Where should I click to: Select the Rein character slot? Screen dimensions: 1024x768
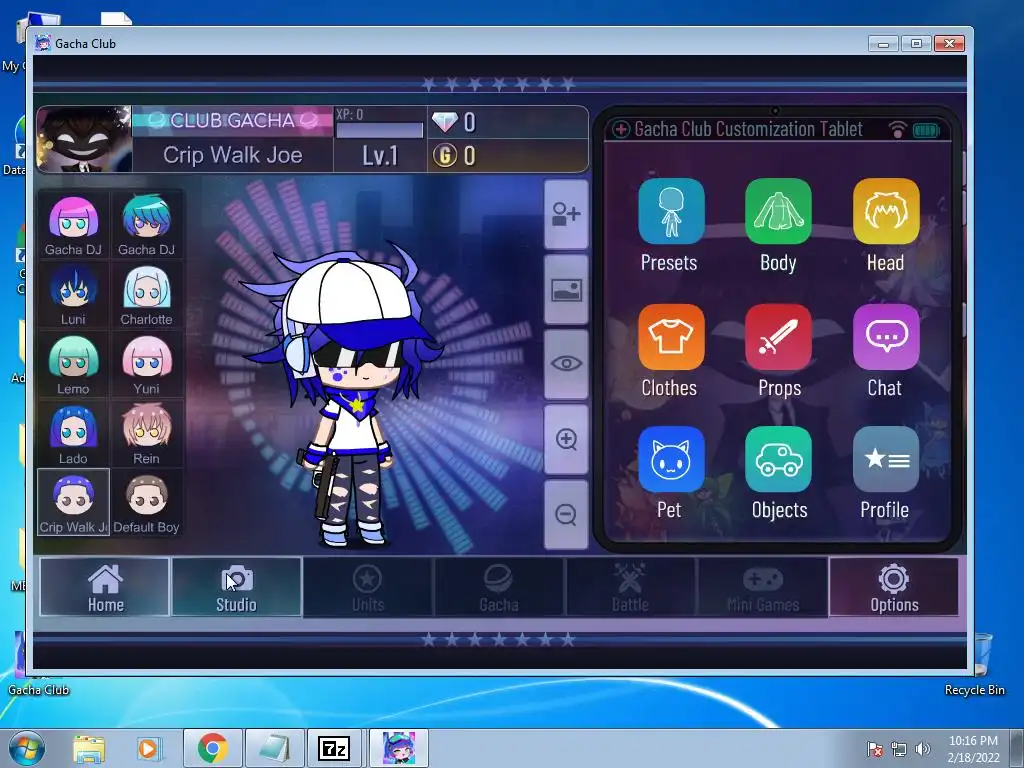(x=146, y=434)
